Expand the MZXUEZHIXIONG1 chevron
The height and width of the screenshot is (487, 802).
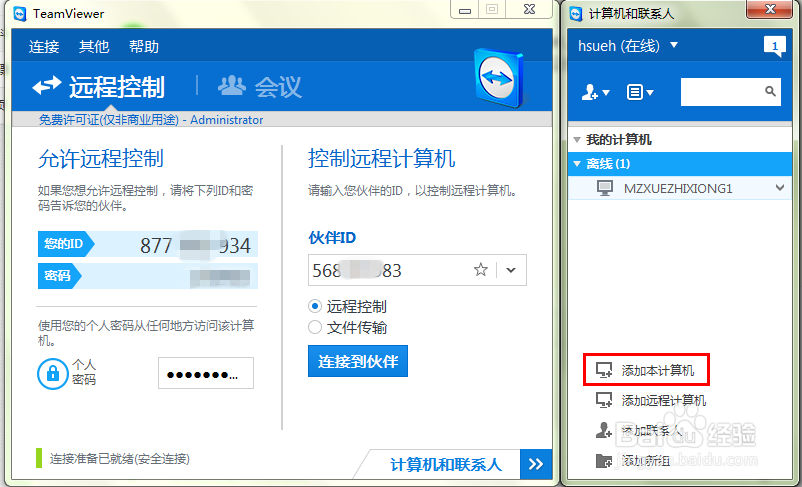point(779,188)
